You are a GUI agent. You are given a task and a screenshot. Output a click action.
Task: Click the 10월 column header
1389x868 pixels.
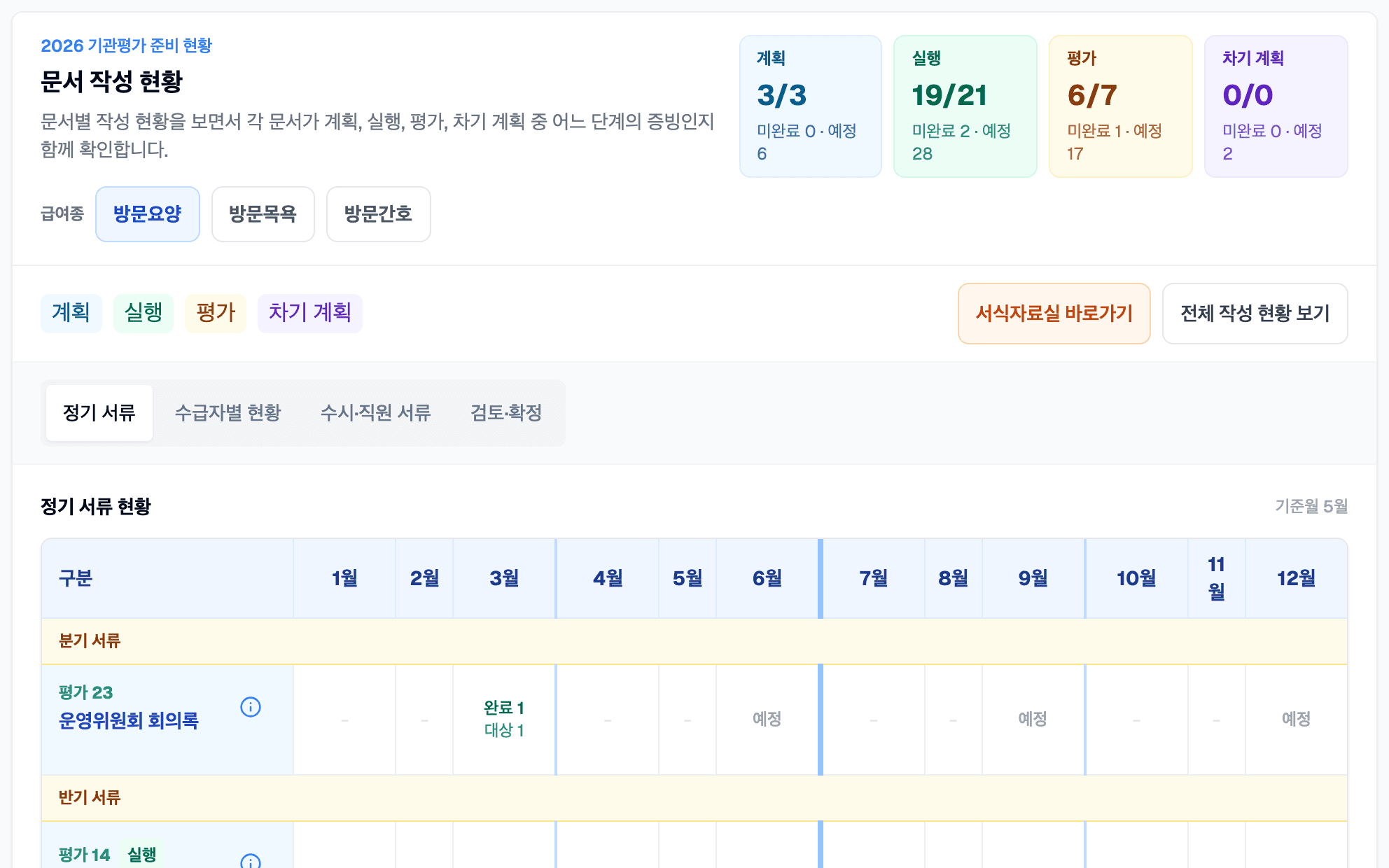pyautogui.click(x=1137, y=579)
